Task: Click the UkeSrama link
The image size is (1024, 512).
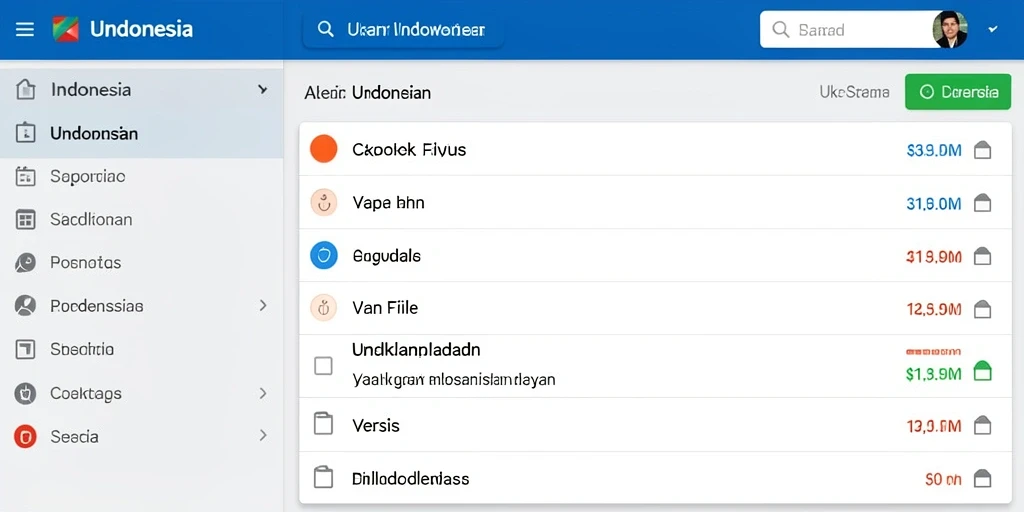Action: coord(854,92)
